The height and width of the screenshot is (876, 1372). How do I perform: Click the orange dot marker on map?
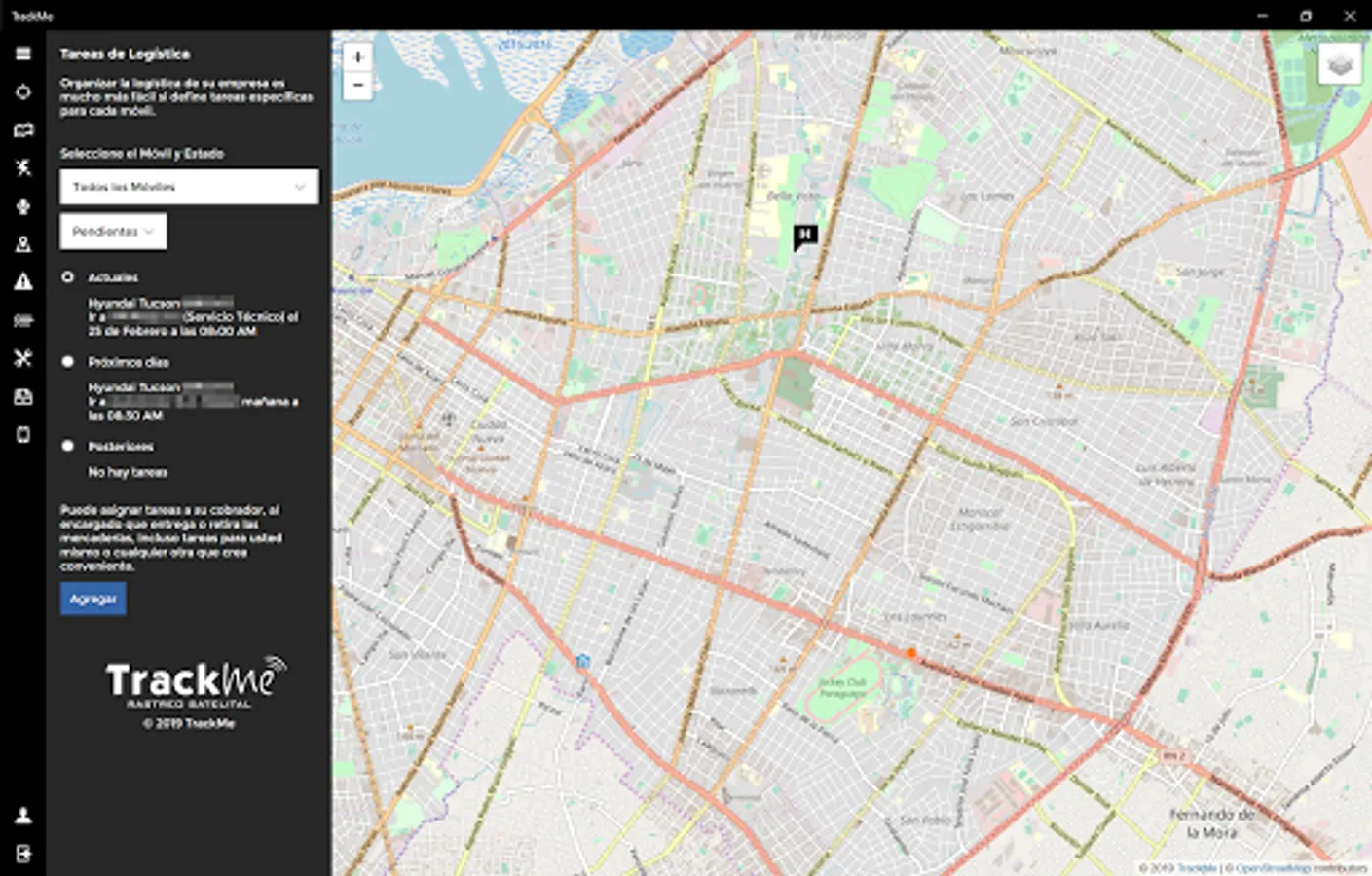click(911, 653)
